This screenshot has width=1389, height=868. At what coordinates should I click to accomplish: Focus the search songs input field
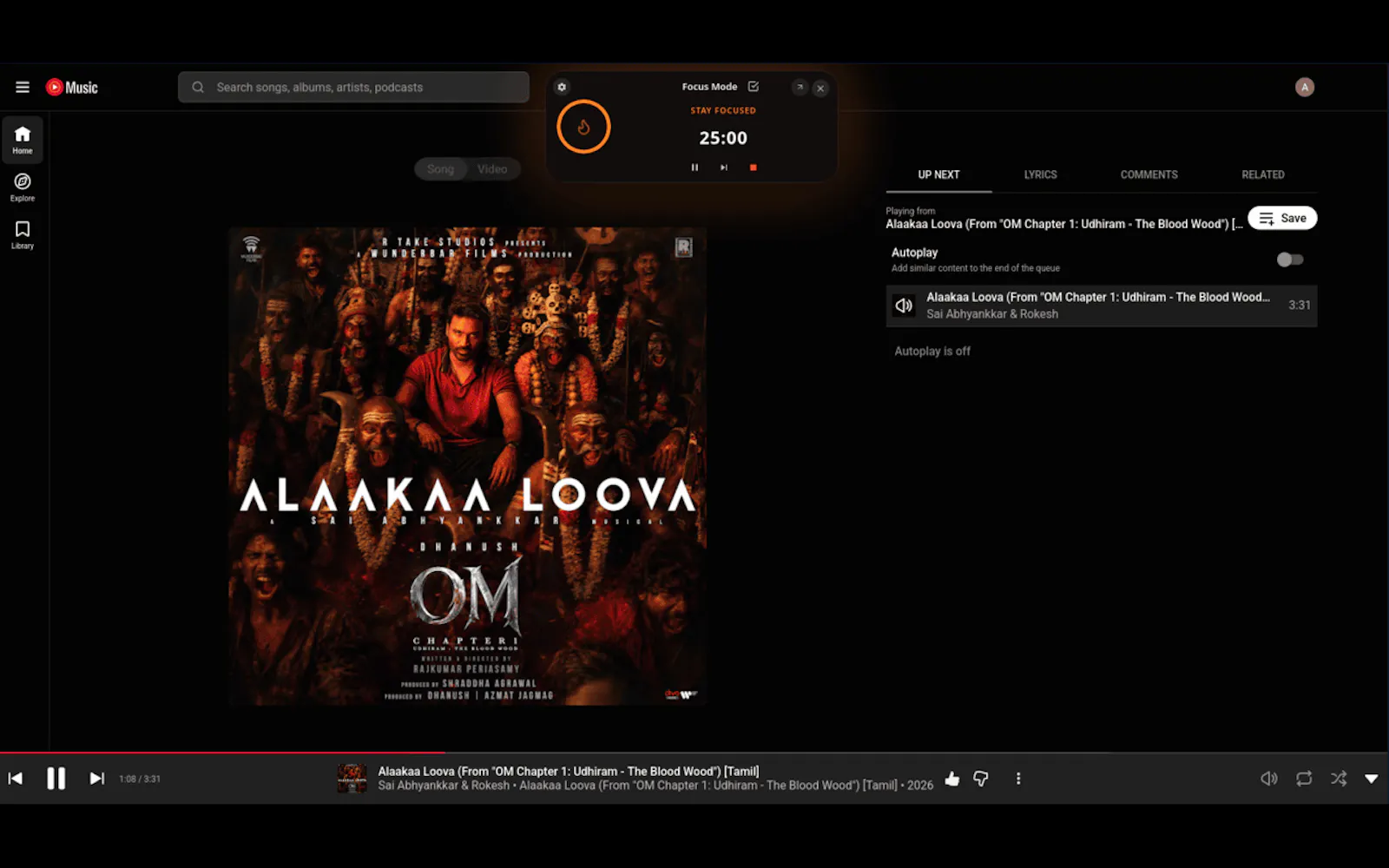tap(353, 87)
